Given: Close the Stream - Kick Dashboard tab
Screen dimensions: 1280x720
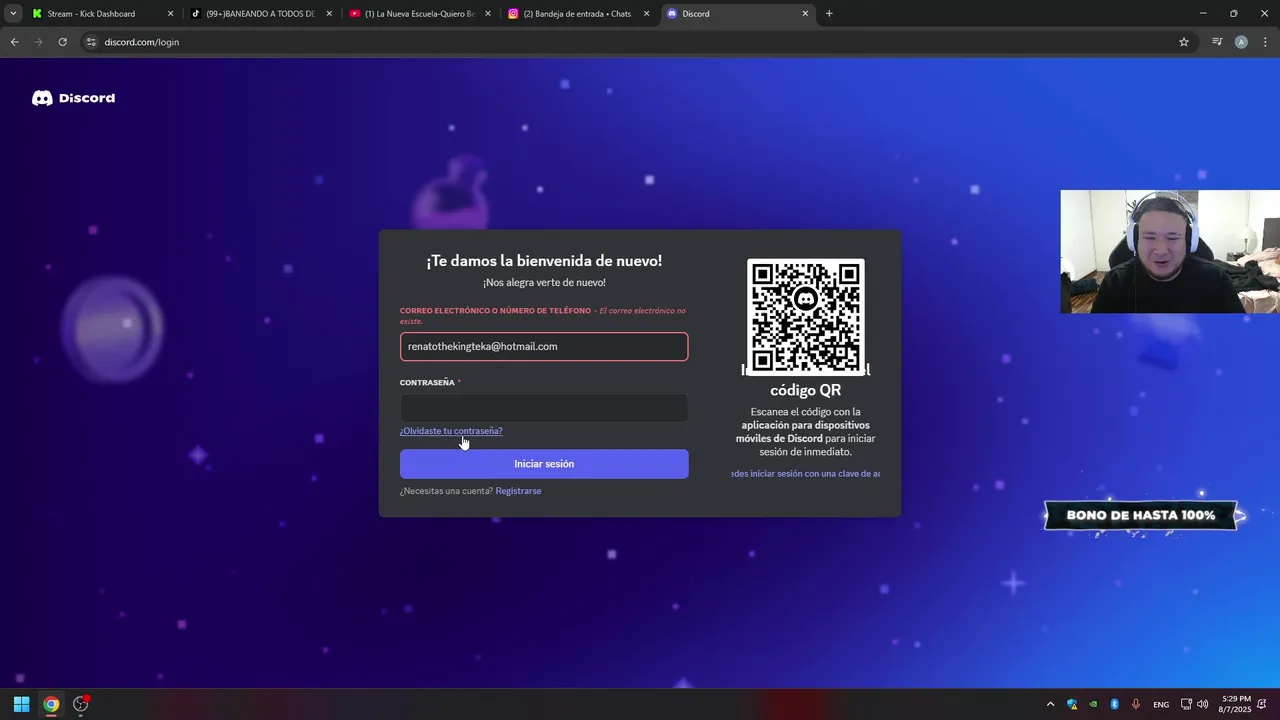Looking at the screenshot, I should pos(170,14).
